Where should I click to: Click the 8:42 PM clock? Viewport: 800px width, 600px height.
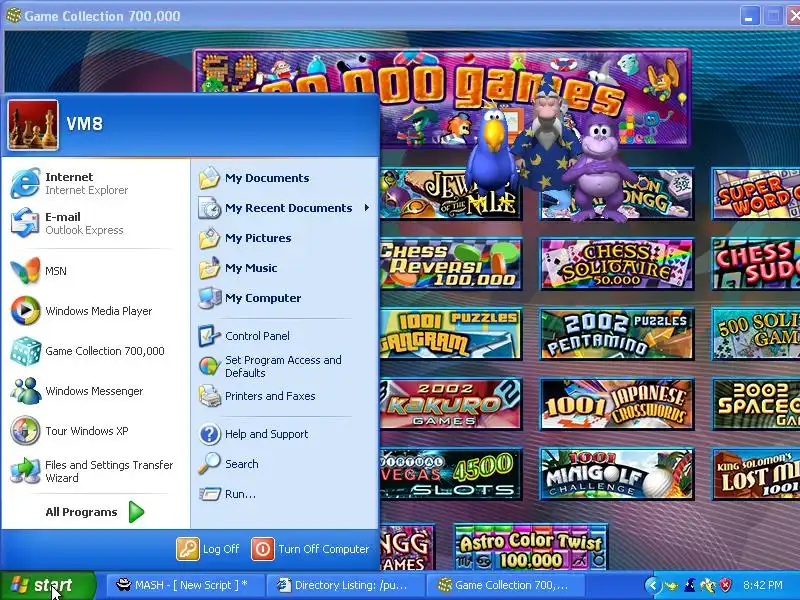763,585
